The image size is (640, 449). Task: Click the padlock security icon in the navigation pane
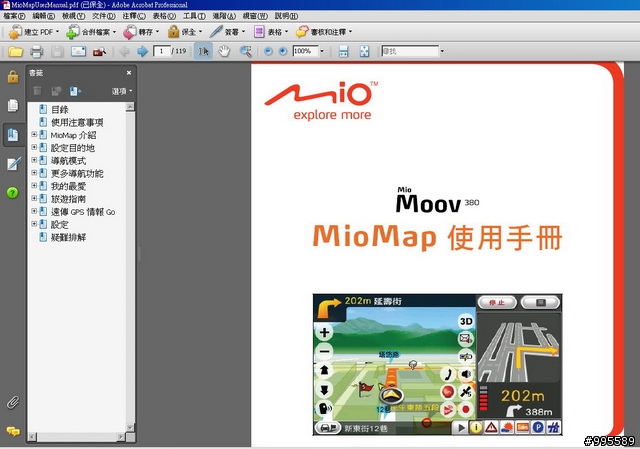pos(13,76)
